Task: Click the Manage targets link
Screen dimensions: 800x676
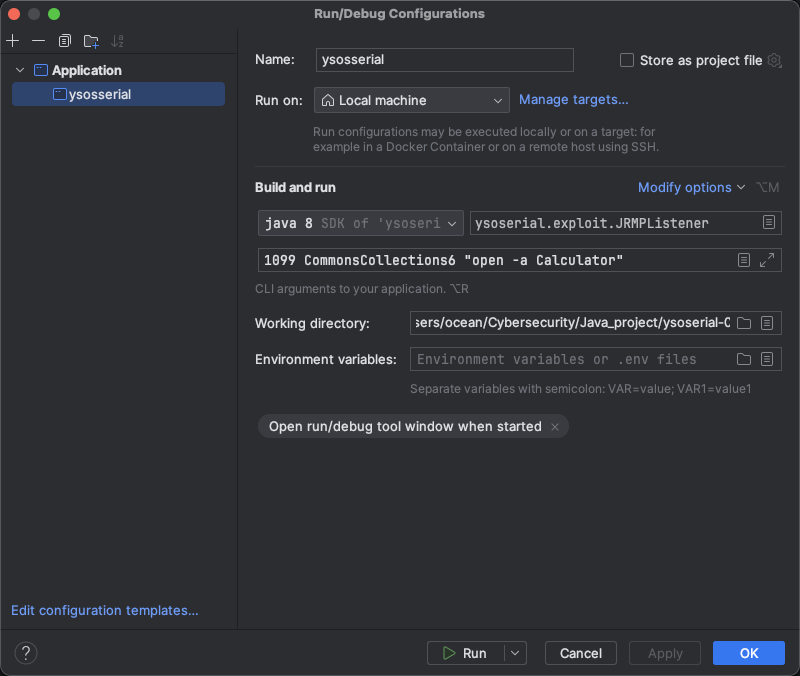Action: [x=573, y=99]
